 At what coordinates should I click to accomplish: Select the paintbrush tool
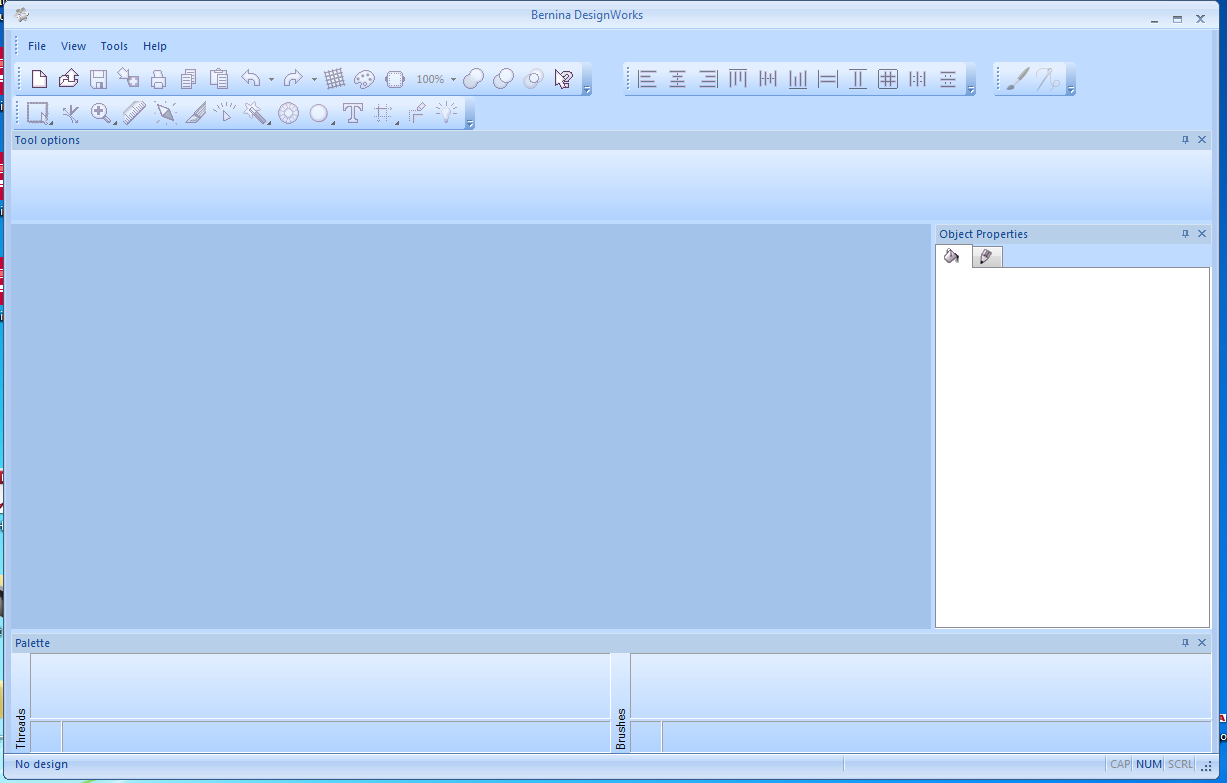click(x=1017, y=79)
